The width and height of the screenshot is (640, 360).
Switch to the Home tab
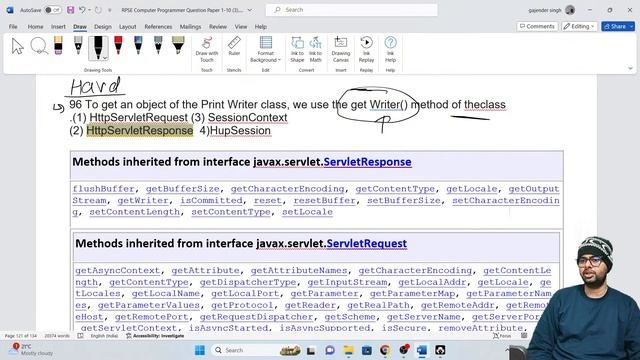click(36, 27)
